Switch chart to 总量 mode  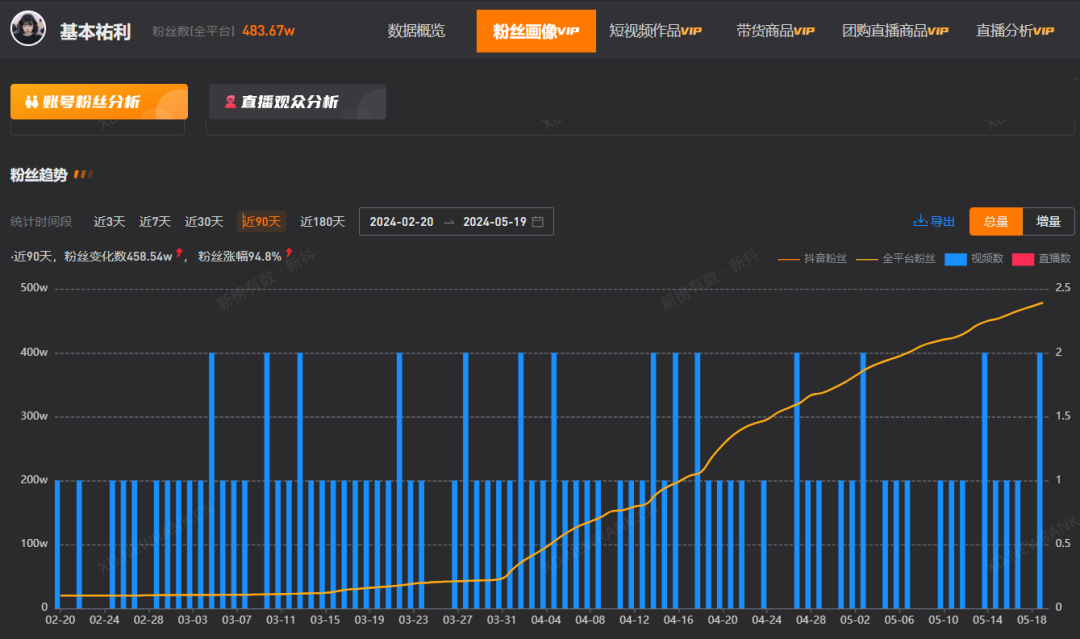[x=995, y=222]
